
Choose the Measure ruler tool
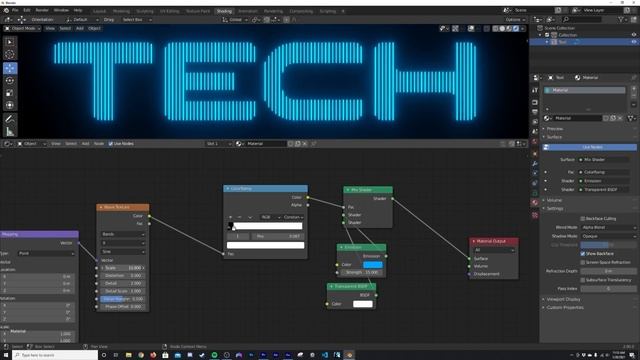(x=10, y=131)
